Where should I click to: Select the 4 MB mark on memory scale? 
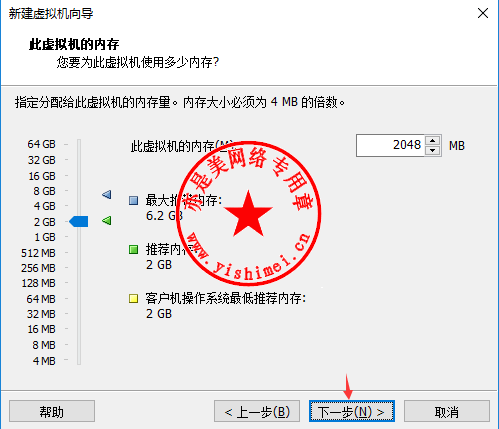click(44, 361)
